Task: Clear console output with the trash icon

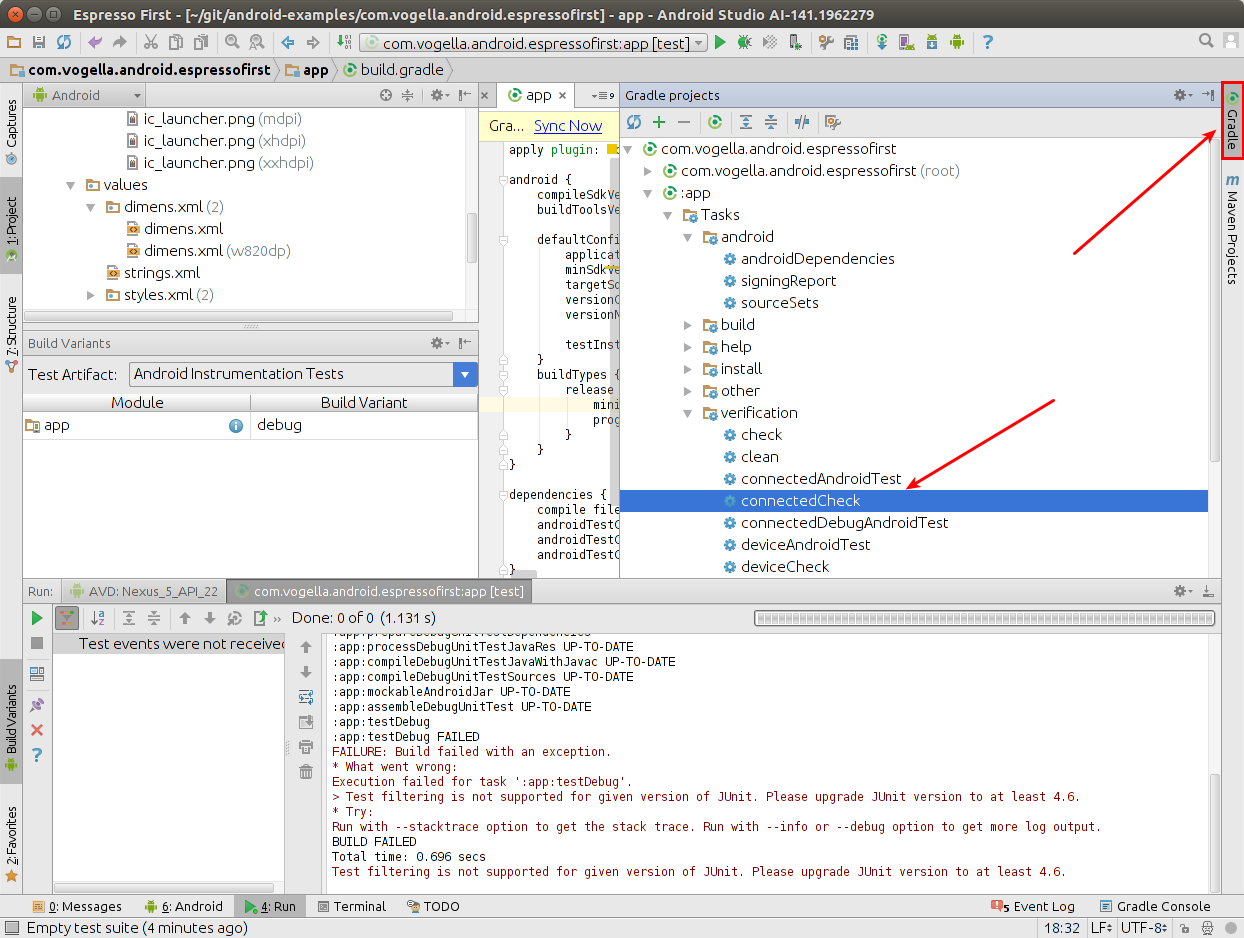Action: pyautogui.click(x=306, y=771)
